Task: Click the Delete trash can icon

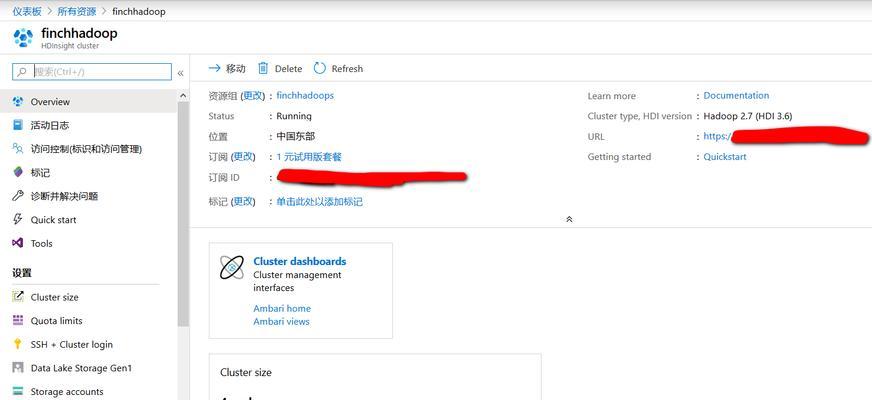Action: (263, 68)
